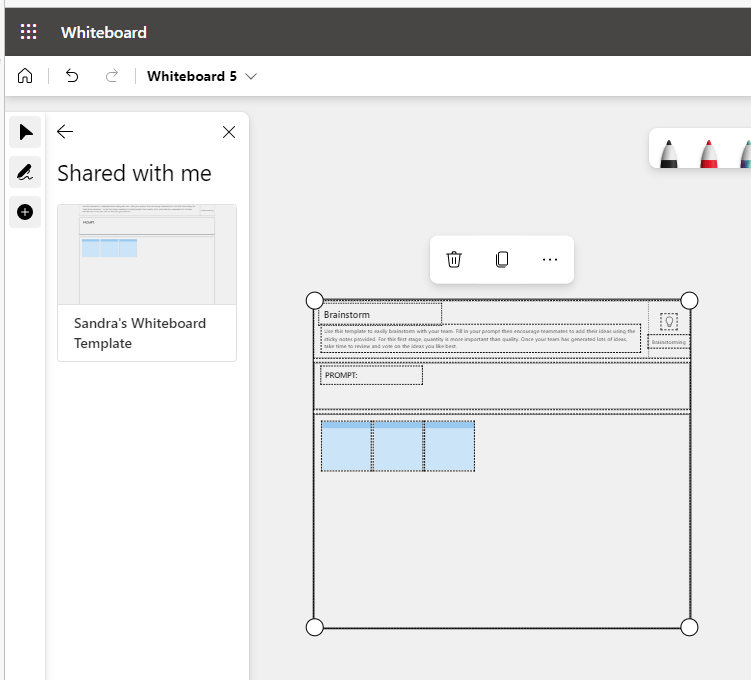
Task: Undo the last action
Action: point(71,76)
